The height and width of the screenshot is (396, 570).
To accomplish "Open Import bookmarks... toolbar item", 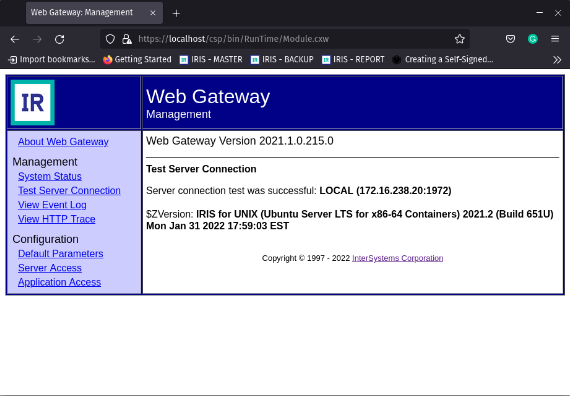I will pos(52,59).
